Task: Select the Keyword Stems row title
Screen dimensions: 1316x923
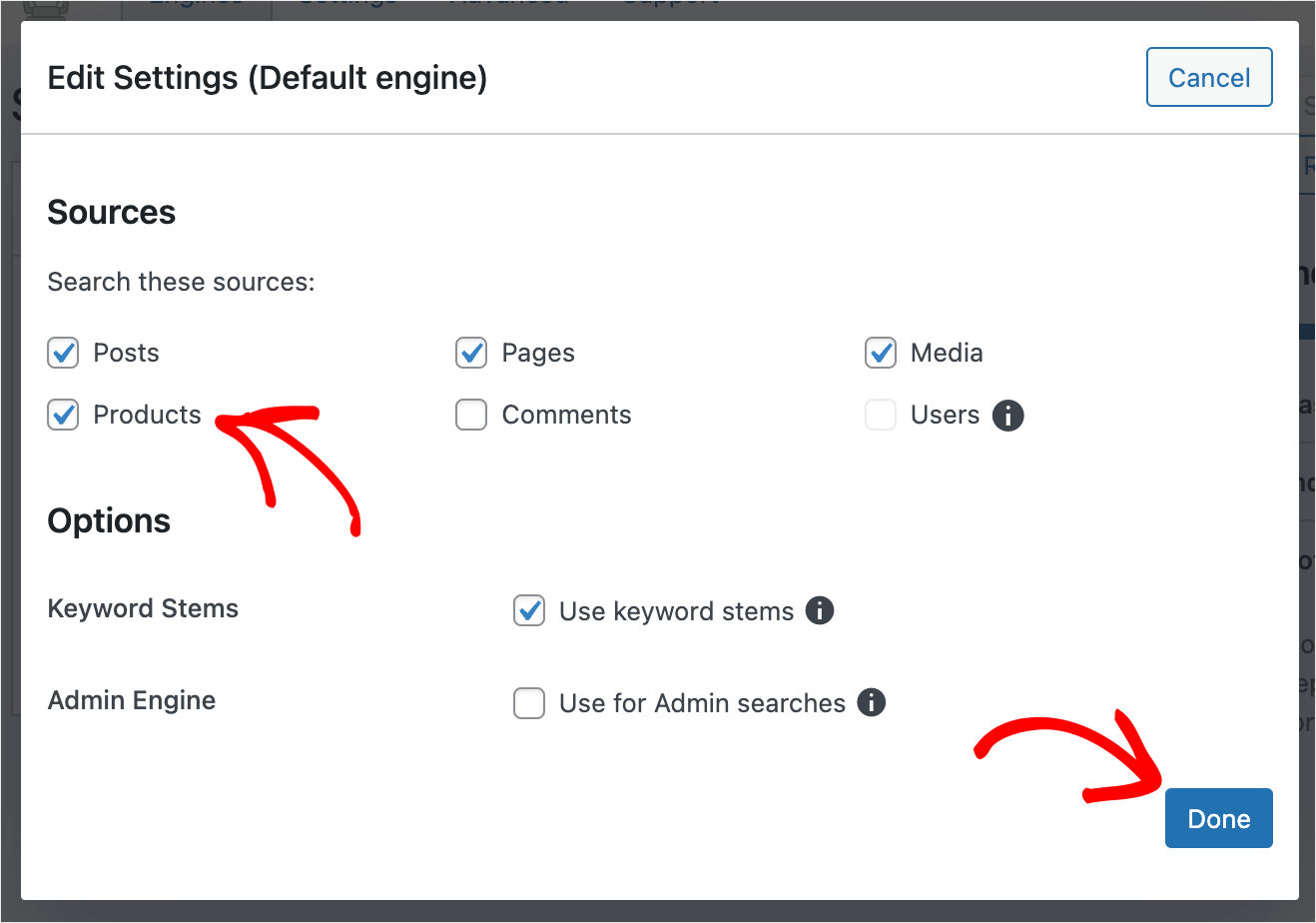Action: click(x=143, y=608)
